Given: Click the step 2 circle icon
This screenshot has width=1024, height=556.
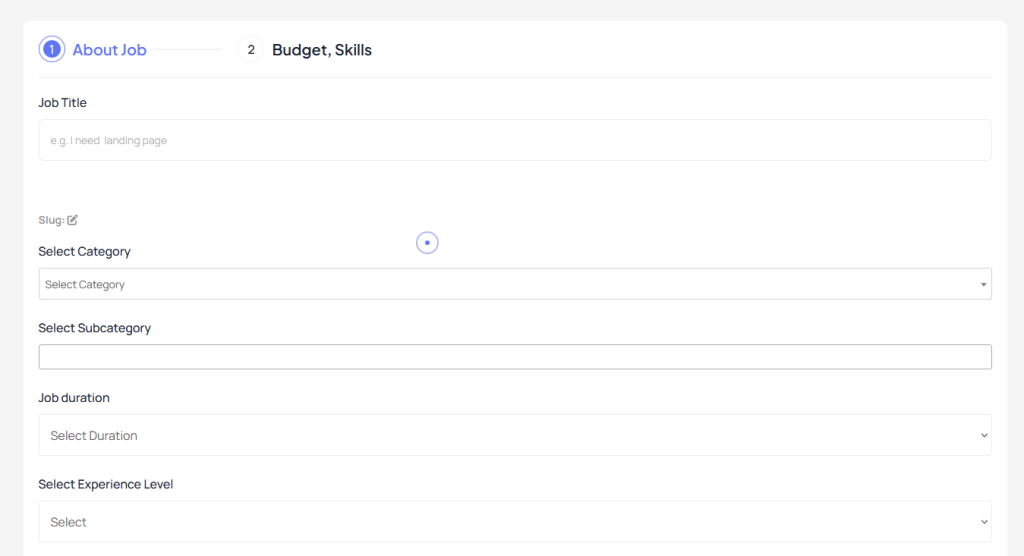Looking at the screenshot, I should [251, 50].
